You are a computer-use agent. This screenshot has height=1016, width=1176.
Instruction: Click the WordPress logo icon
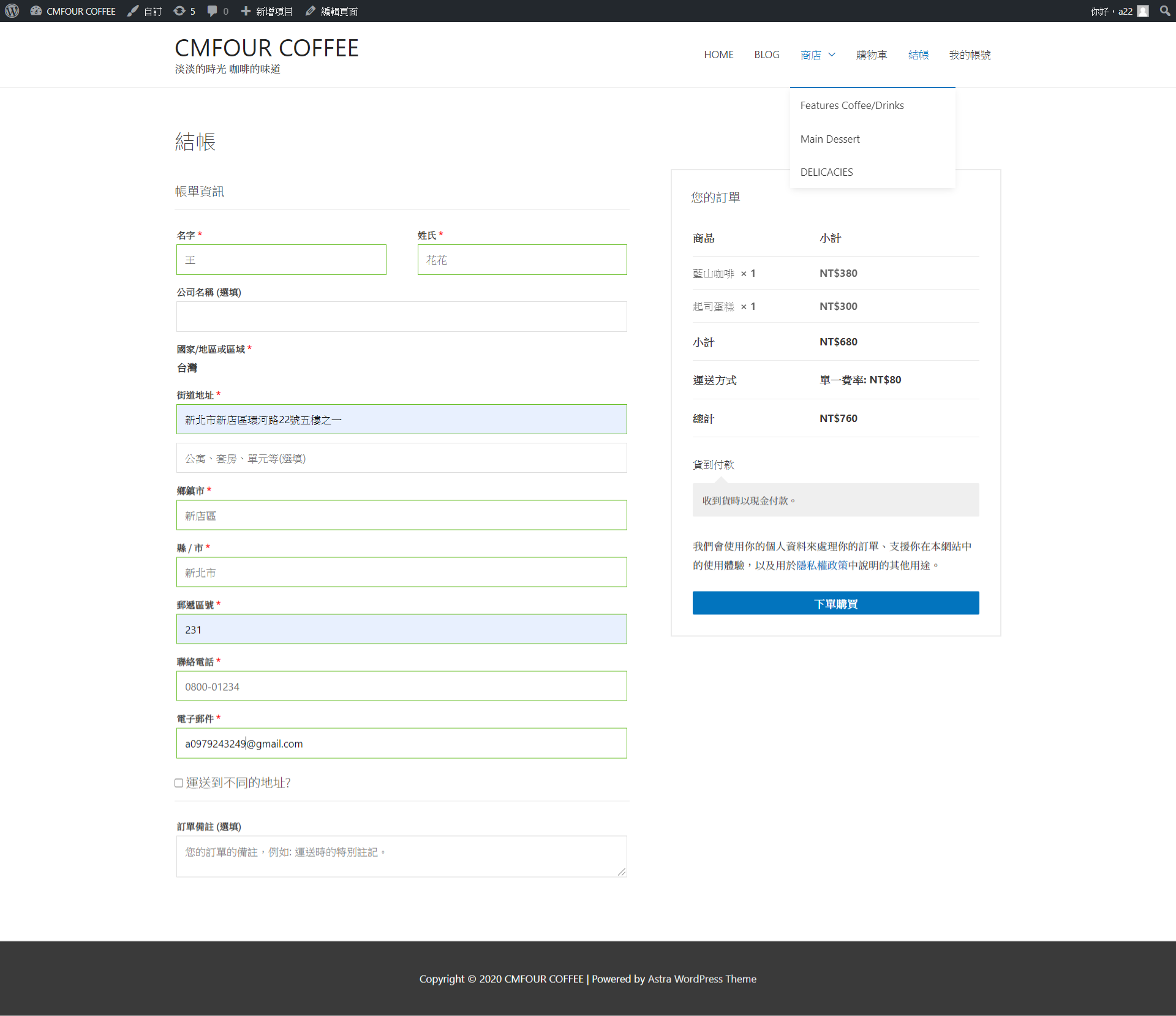[x=12, y=11]
